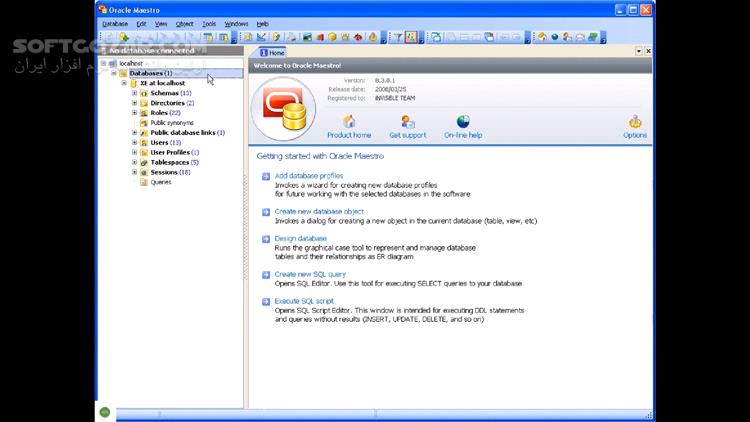The width and height of the screenshot is (750, 422).
Task: Click the arrow icon beside Execute SQL script
Action: tap(266, 302)
